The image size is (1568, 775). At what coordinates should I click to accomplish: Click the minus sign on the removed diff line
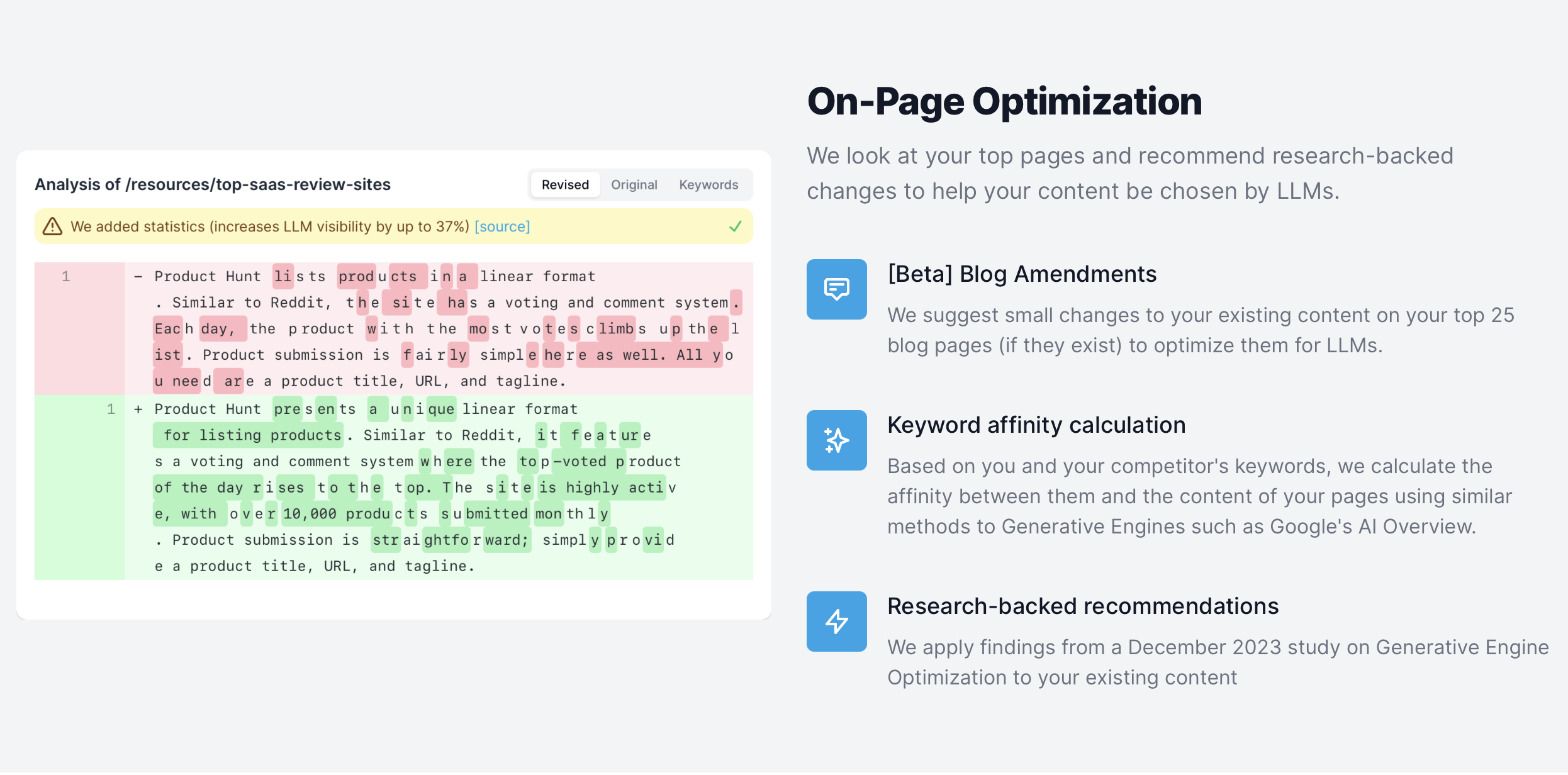pos(138,277)
